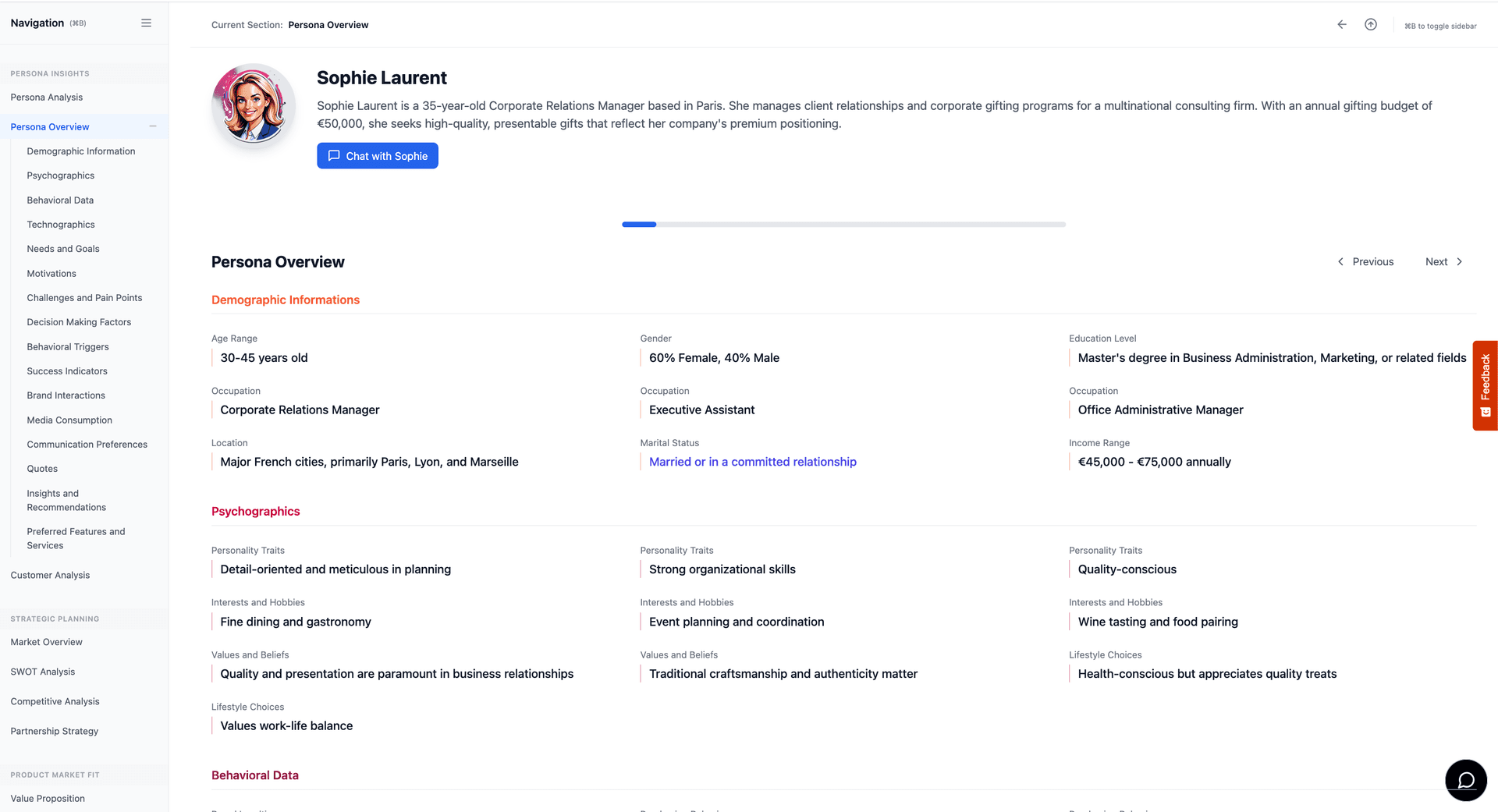Screen dimensions: 1498x812
Task: Navigate to Challenges and Pain Points
Action: [x=84, y=298]
